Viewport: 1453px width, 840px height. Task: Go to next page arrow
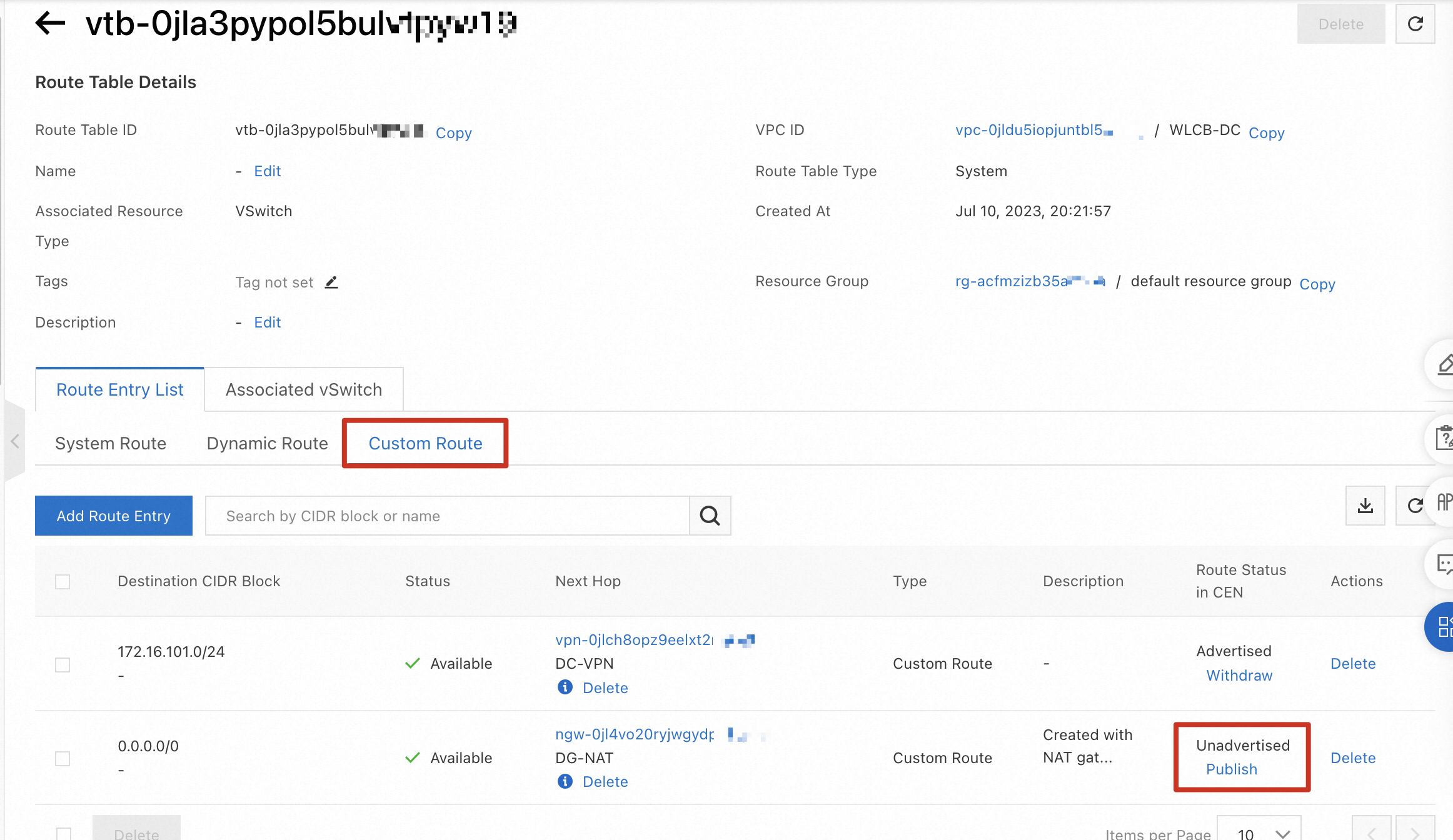click(1415, 833)
